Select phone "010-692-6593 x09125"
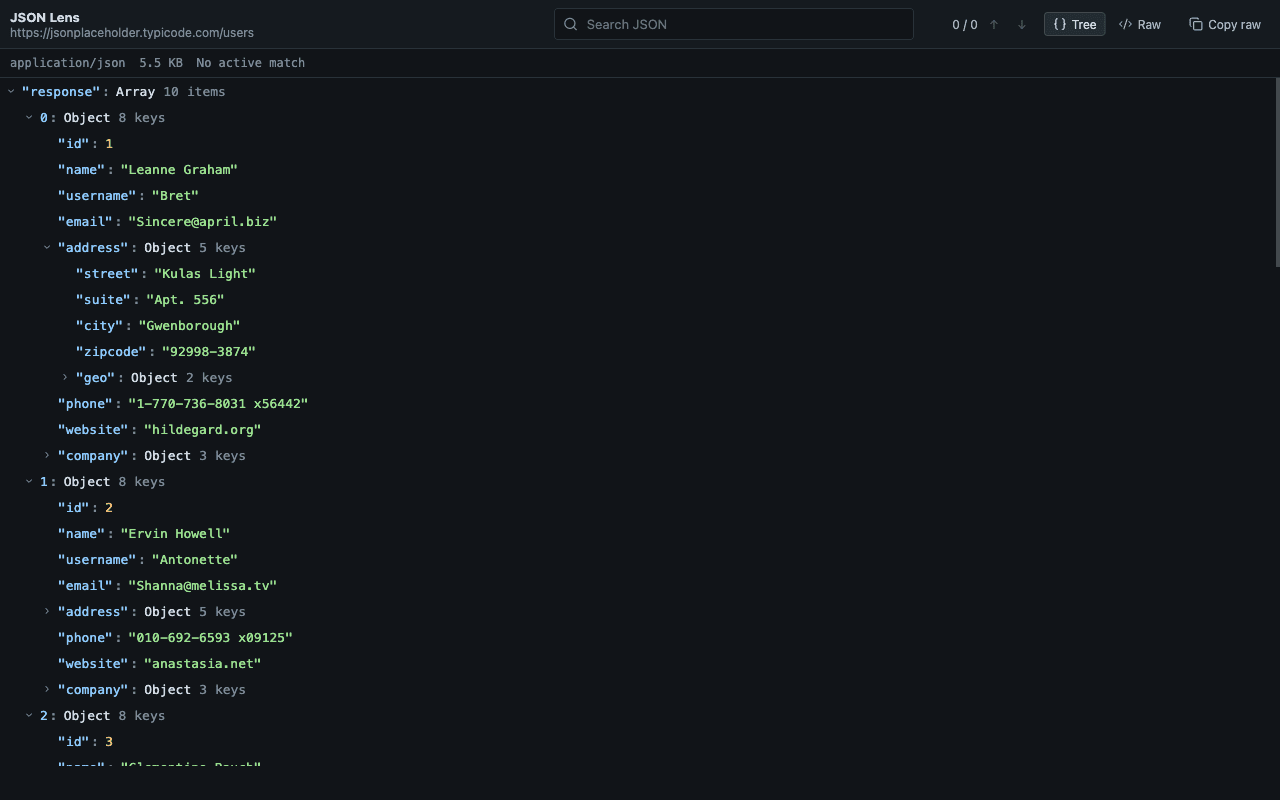 click(210, 637)
